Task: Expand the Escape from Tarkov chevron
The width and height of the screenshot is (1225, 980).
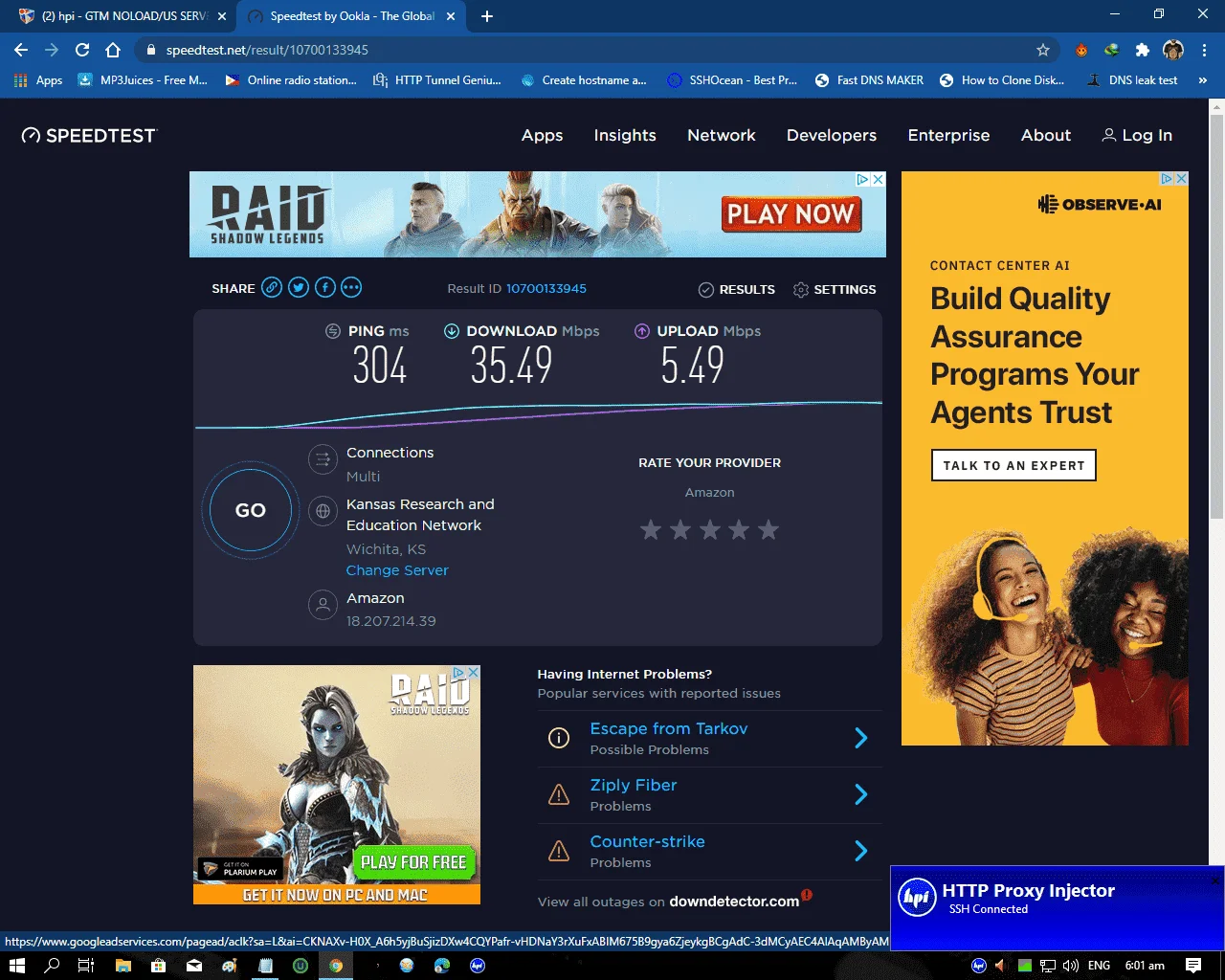Action: (x=860, y=738)
